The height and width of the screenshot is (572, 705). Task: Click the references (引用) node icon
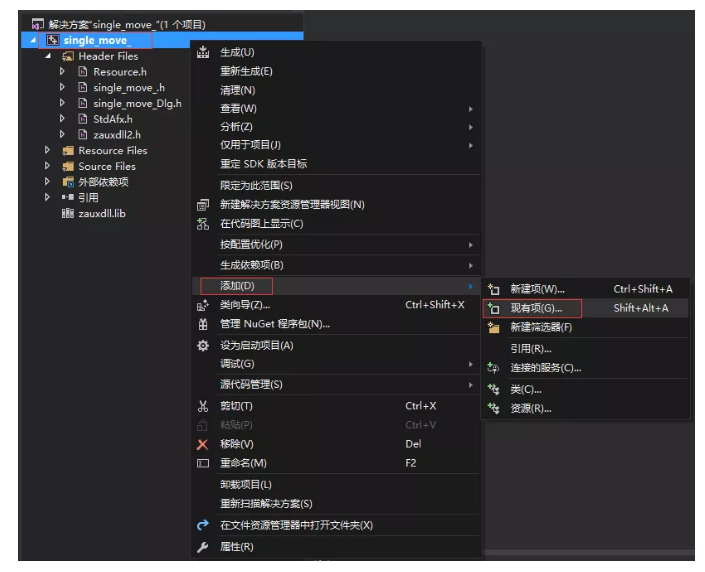tap(68, 197)
